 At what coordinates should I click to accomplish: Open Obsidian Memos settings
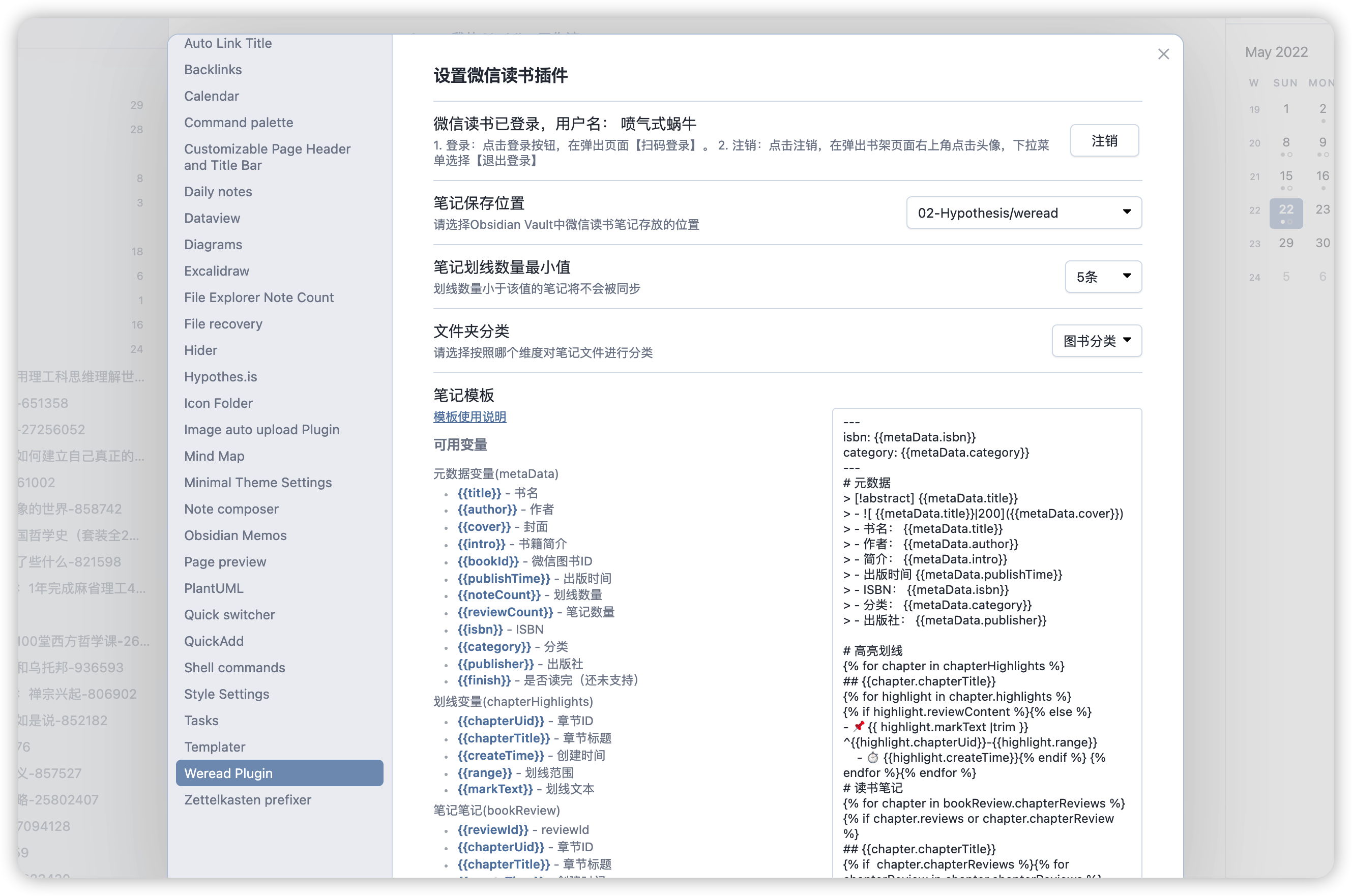[x=236, y=535]
